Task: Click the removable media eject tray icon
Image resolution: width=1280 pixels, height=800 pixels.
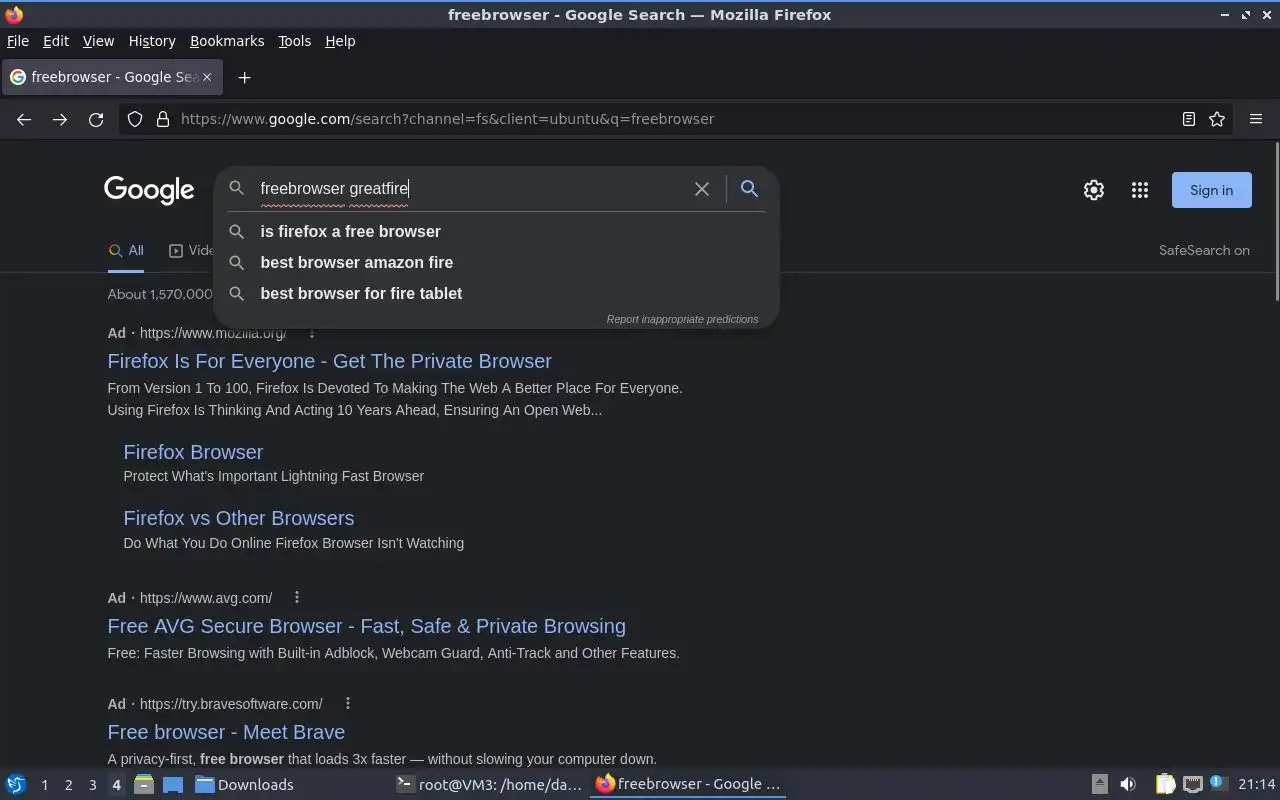Action: point(1099,784)
